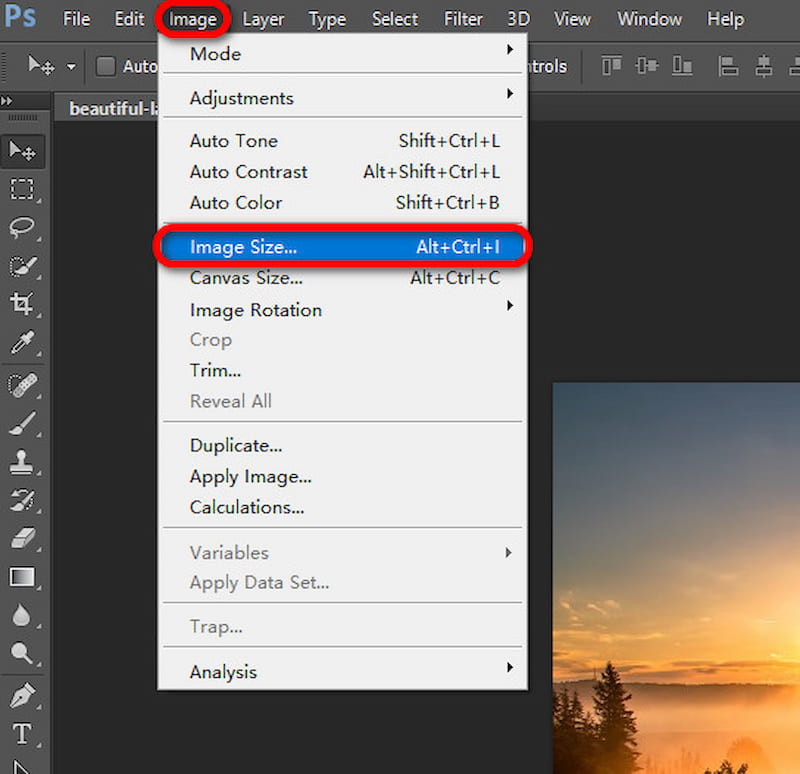Open the Filter menu

463,19
